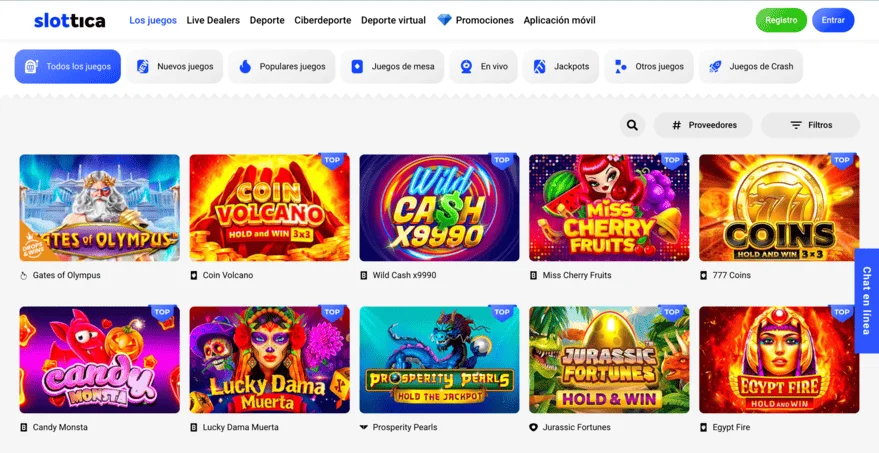
Task: Click the Slottica logo
Action: point(68,20)
